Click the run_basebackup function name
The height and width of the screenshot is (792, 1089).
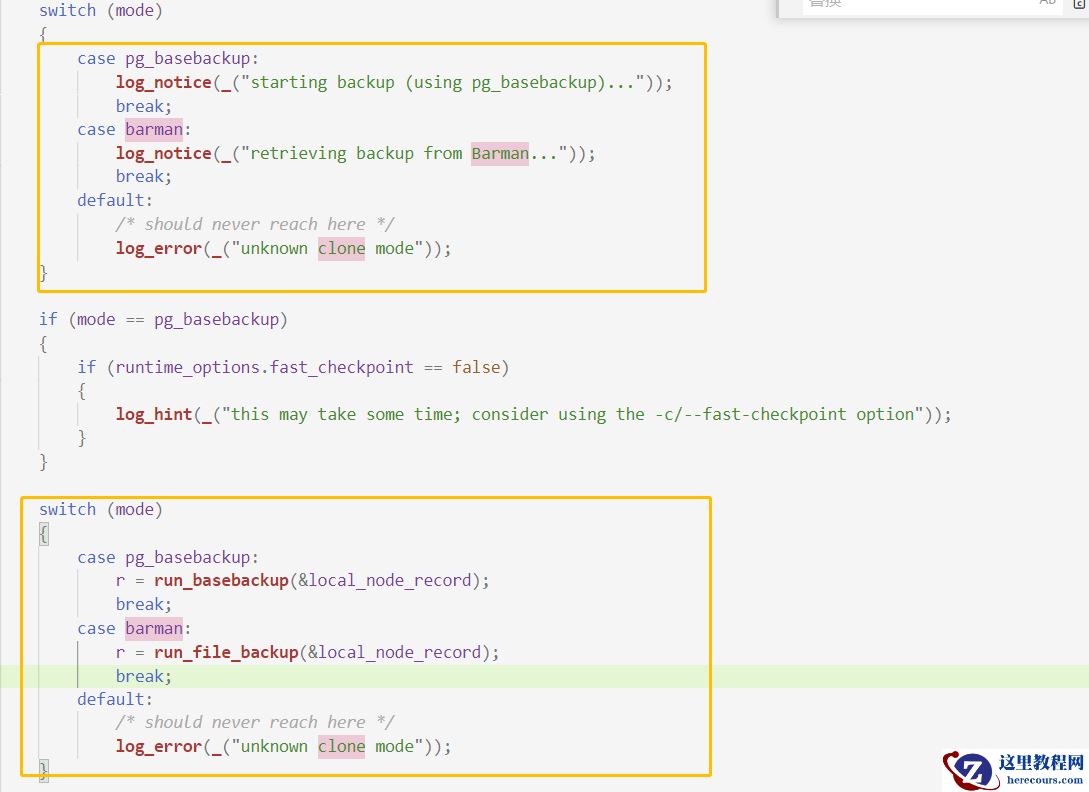click(x=222, y=581)
